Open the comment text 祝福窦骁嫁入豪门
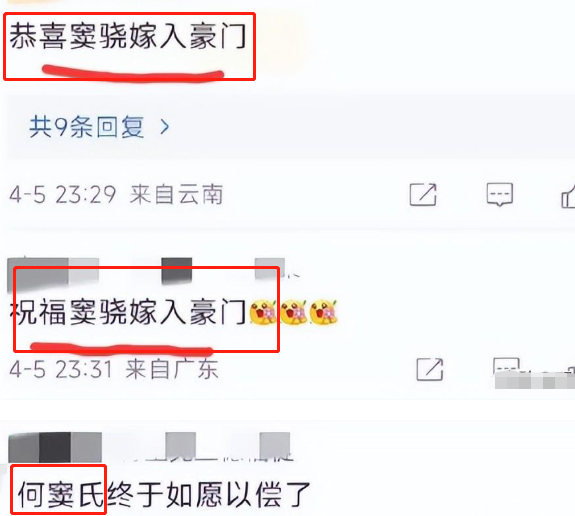Viewport: 575px width, 516px height. (x=128, y=312)
